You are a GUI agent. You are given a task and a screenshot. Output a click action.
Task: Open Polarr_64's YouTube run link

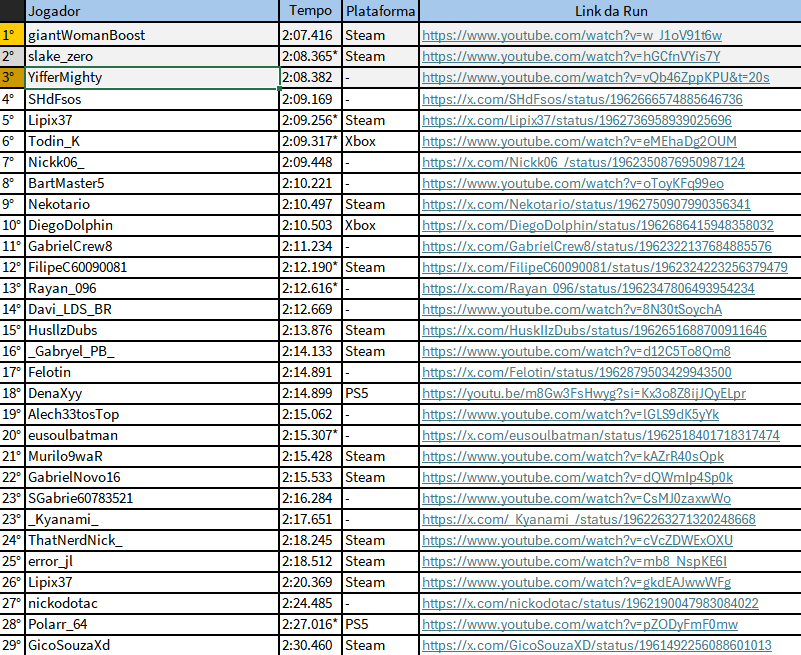[x=580, y=624]
